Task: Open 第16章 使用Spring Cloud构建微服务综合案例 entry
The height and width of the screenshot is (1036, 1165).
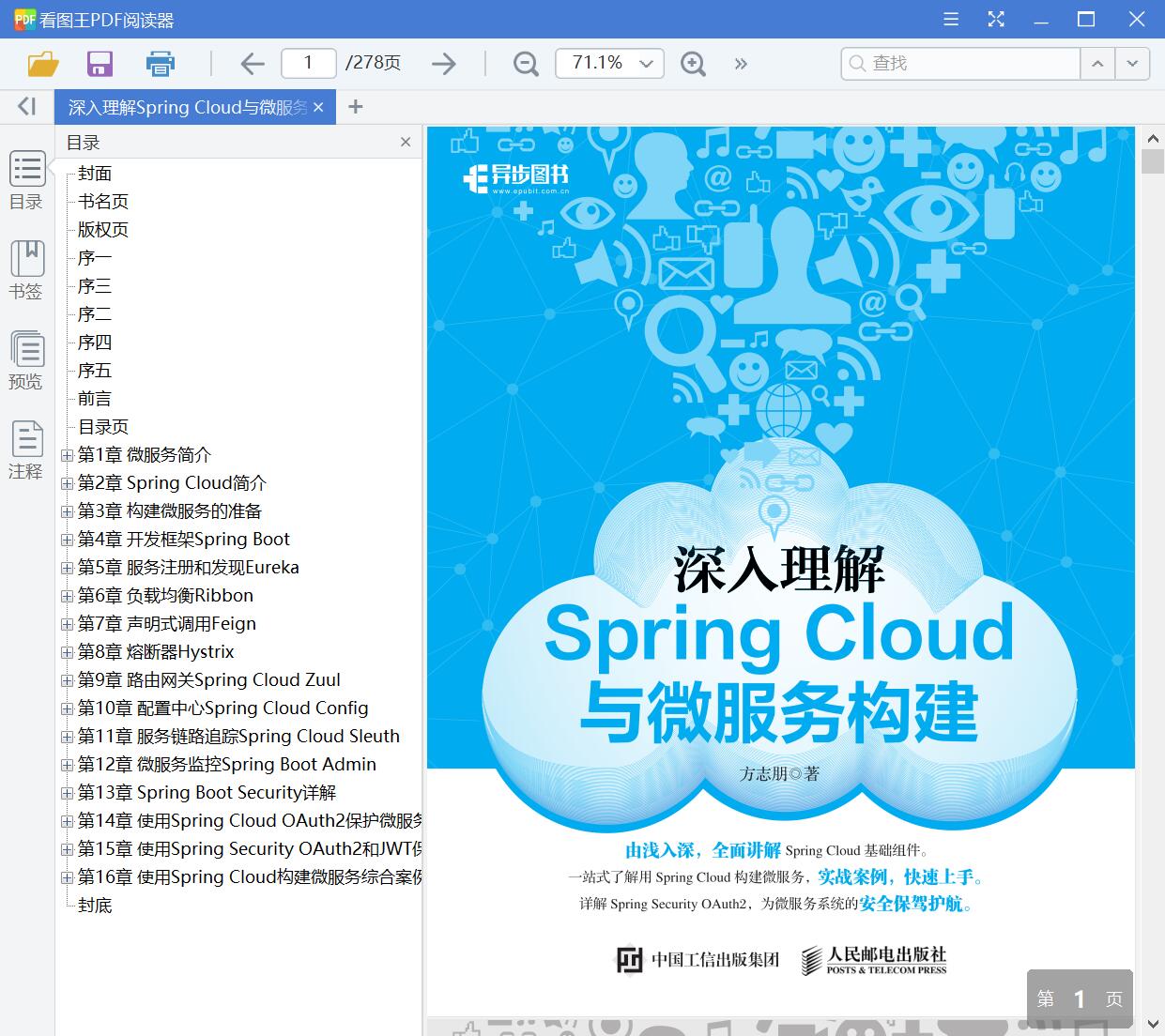Action: click(x=250, y=877)
